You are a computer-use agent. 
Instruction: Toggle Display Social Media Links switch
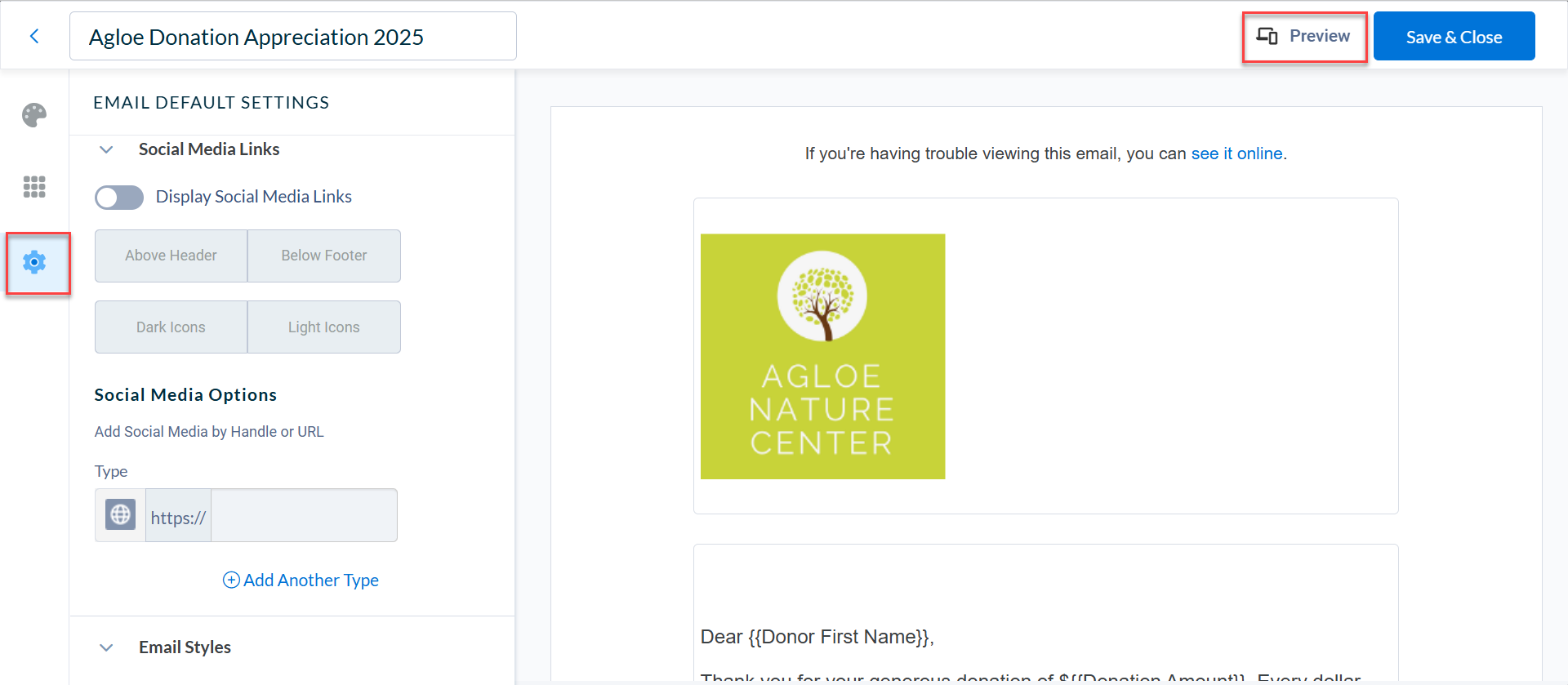click(x=119, y=197)
